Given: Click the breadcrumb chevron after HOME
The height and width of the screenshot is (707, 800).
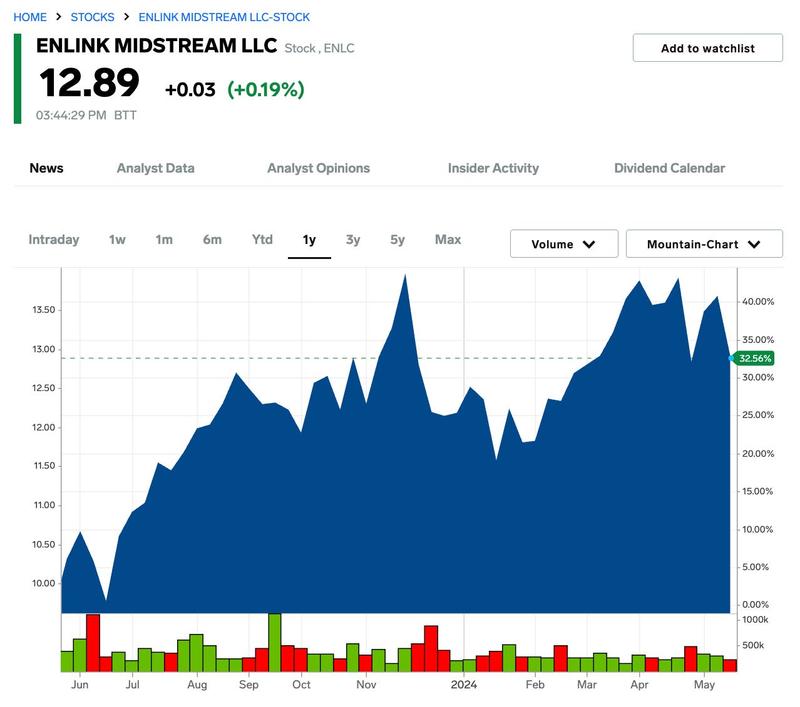Looking at the screenshot, I should [x=59, y=17].
